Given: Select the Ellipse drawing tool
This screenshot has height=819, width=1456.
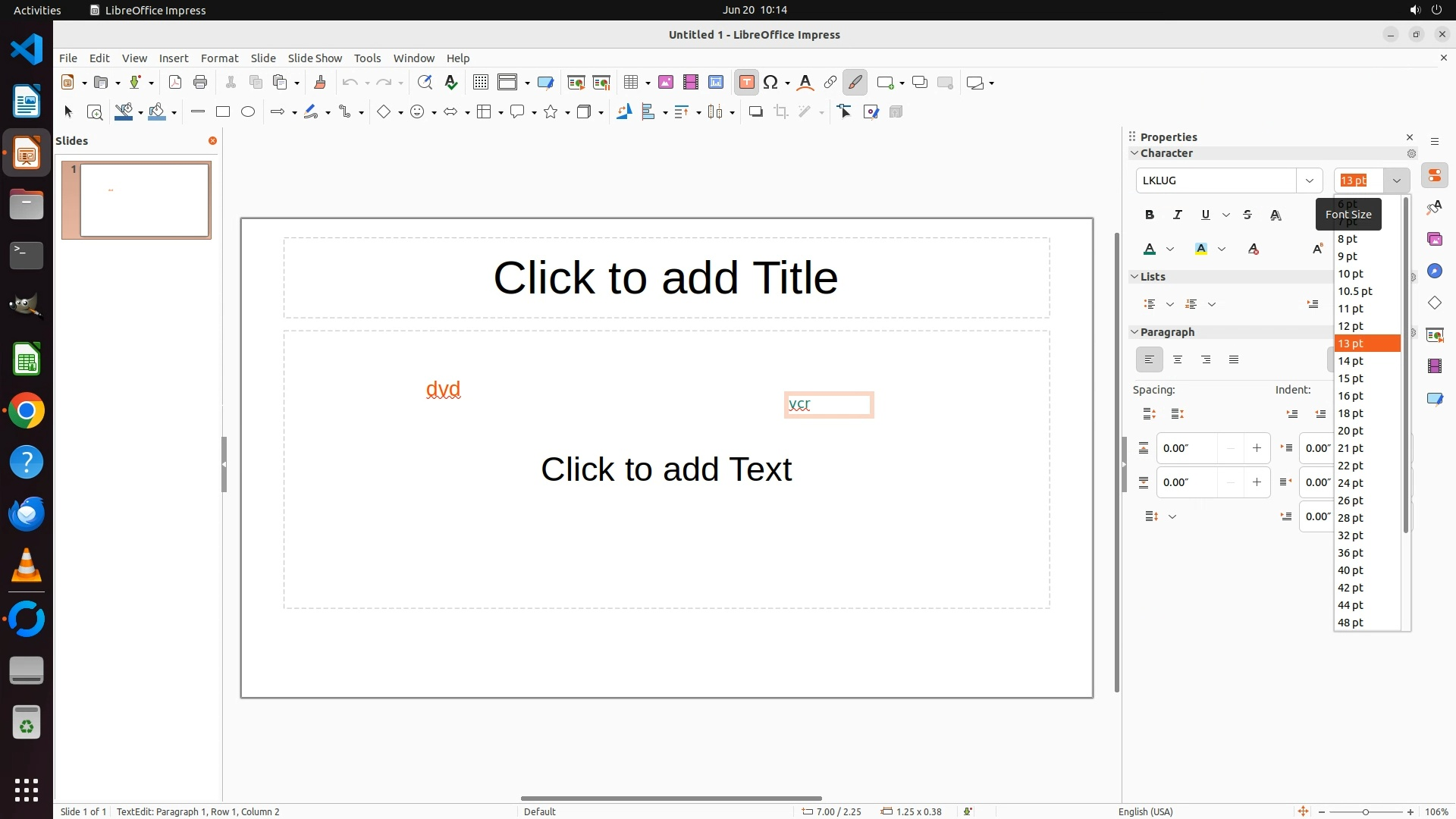Looking at the screenshot, I should [248, 112].
